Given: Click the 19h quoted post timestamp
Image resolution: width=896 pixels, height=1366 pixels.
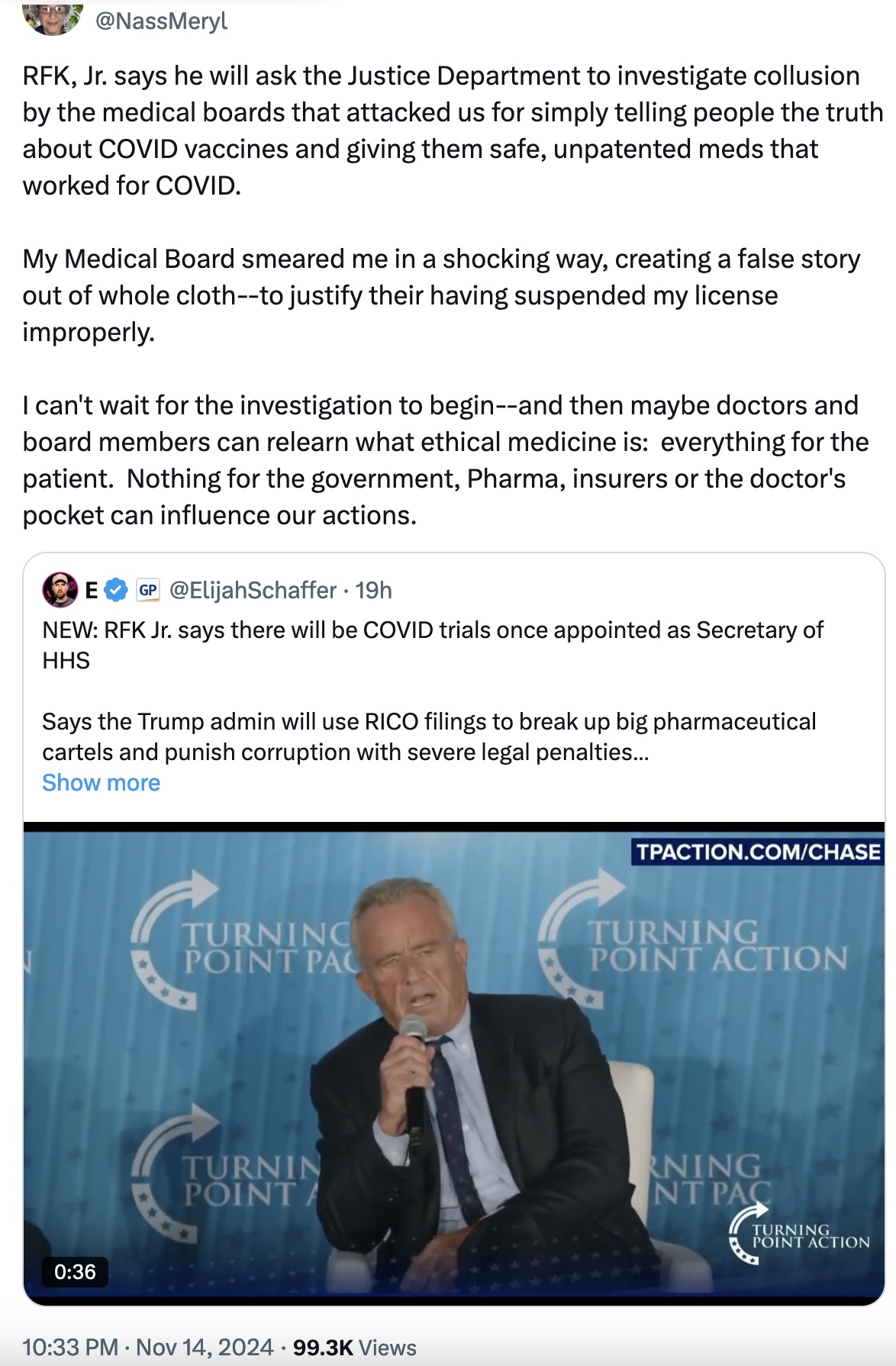Looking at the screenshot, I should 374,590.
